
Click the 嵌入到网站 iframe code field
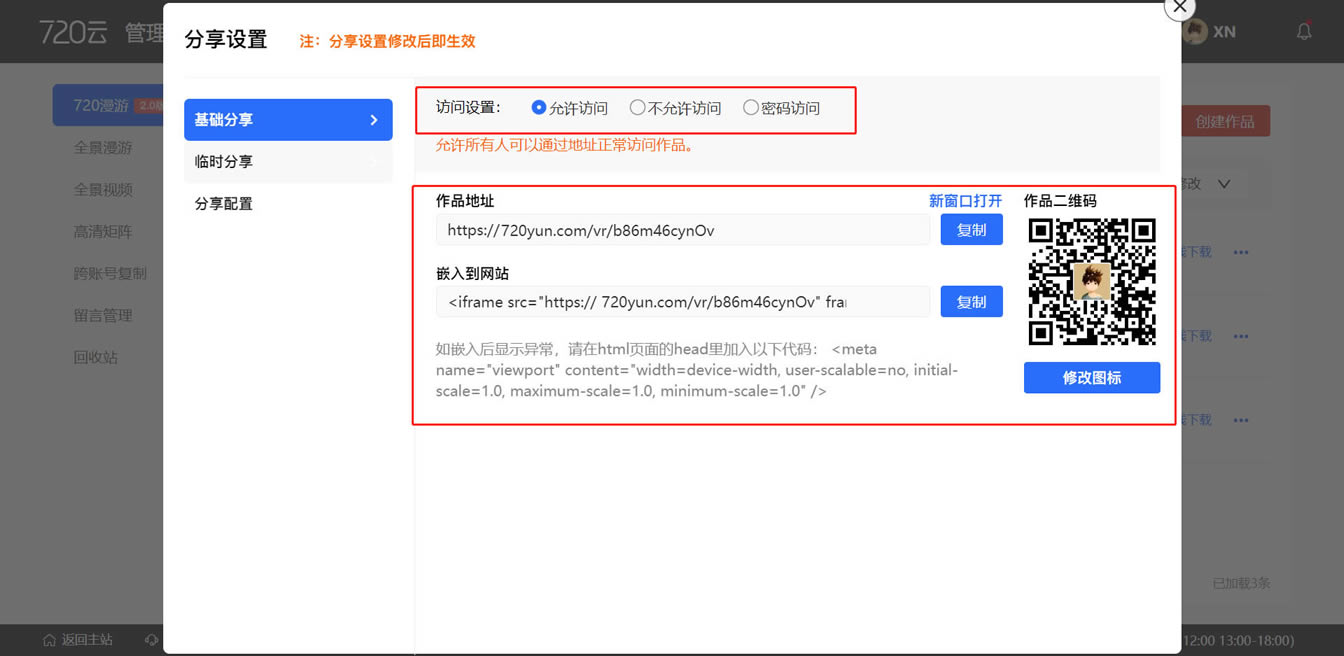[x=683, y=302]
